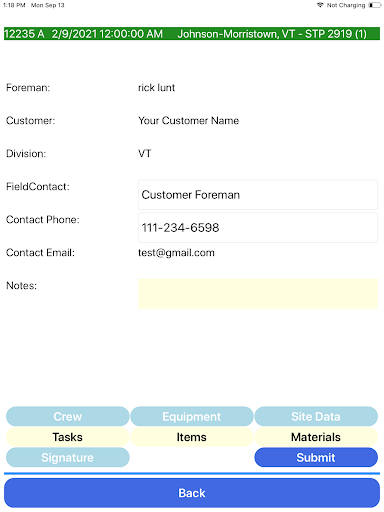Select the Tasks button
The height and width of the screenshot is (512, 384).
click(67, 437)
